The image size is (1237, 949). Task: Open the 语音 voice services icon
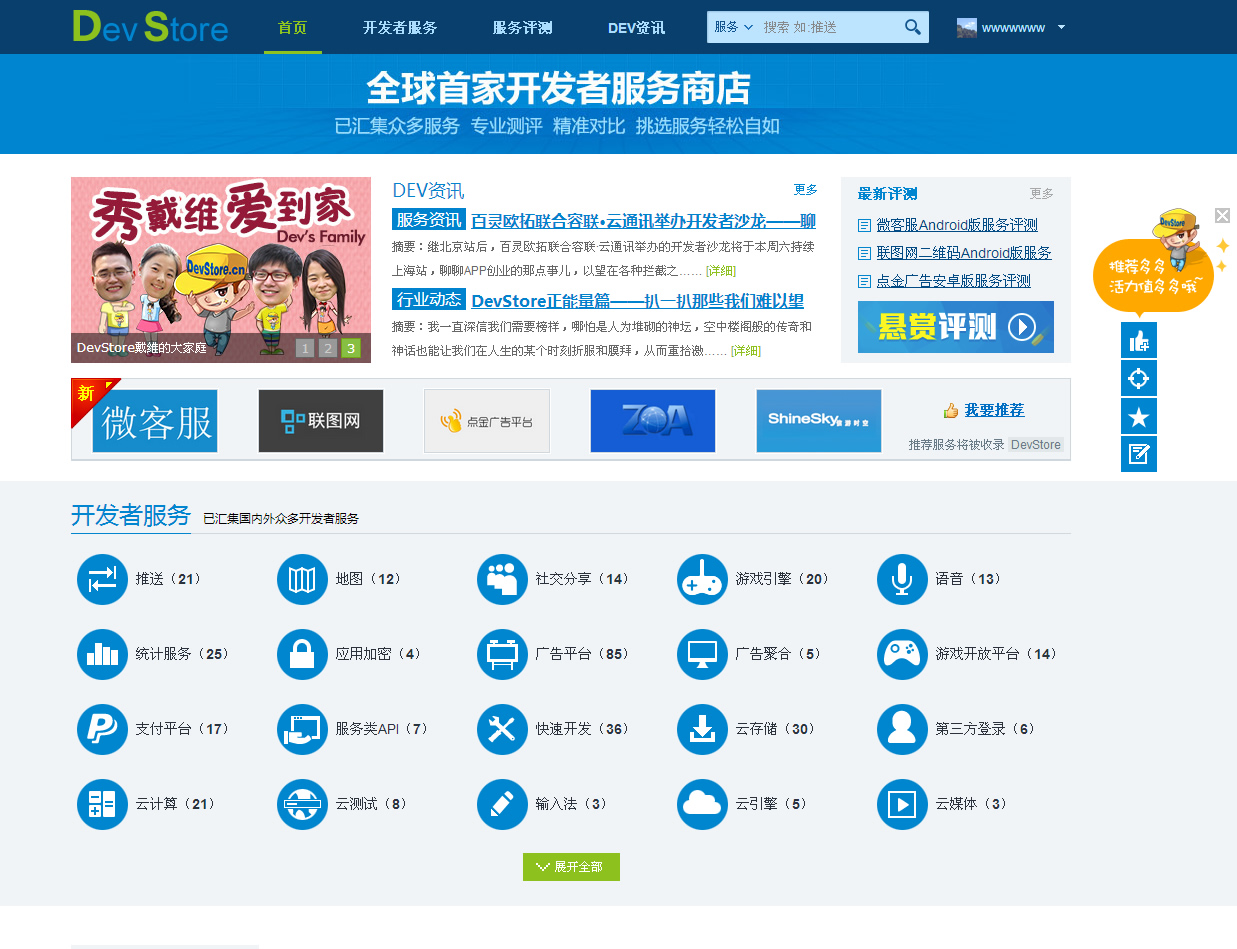902,578
